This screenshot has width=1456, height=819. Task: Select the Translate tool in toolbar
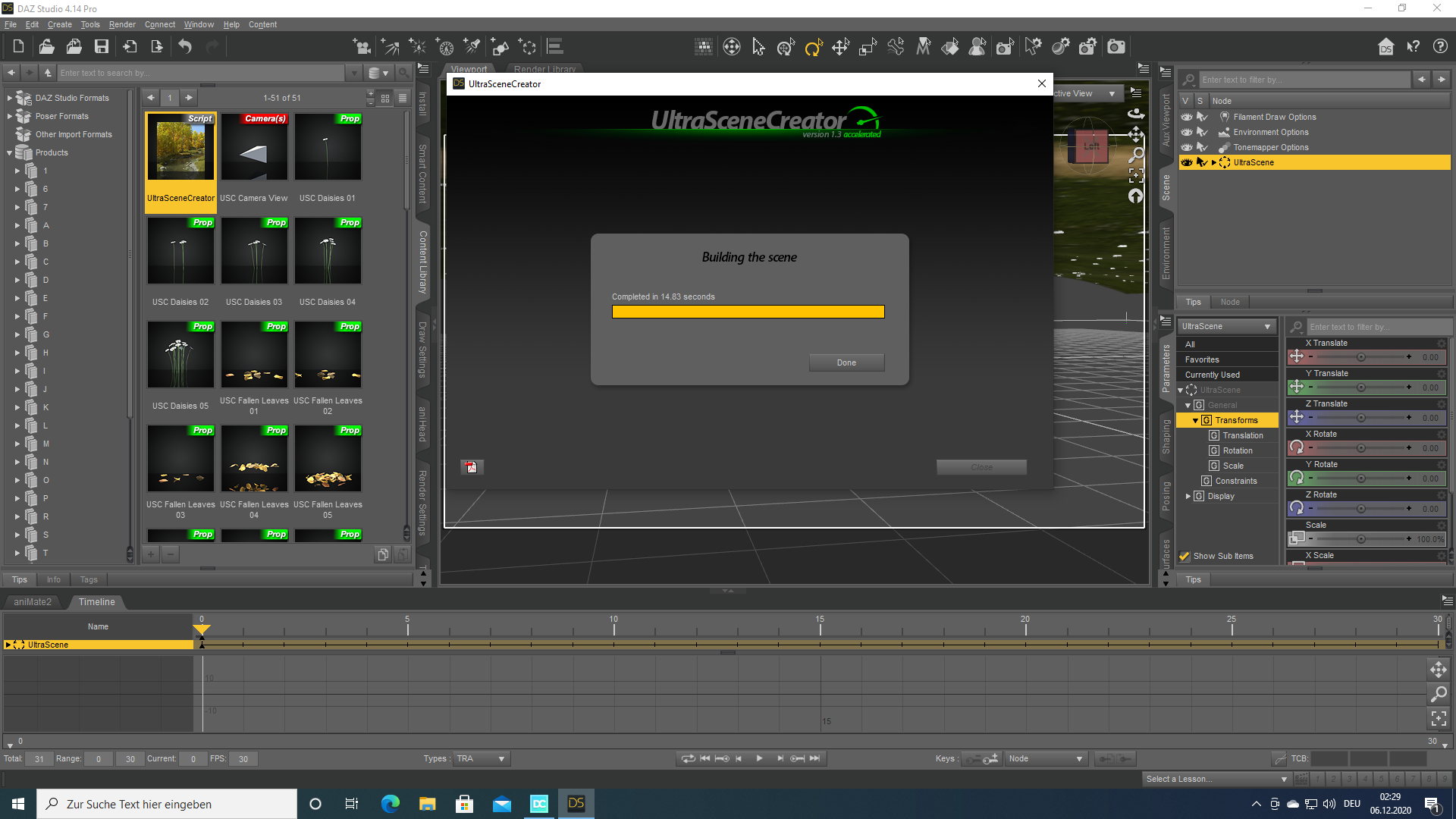[840, 48]
